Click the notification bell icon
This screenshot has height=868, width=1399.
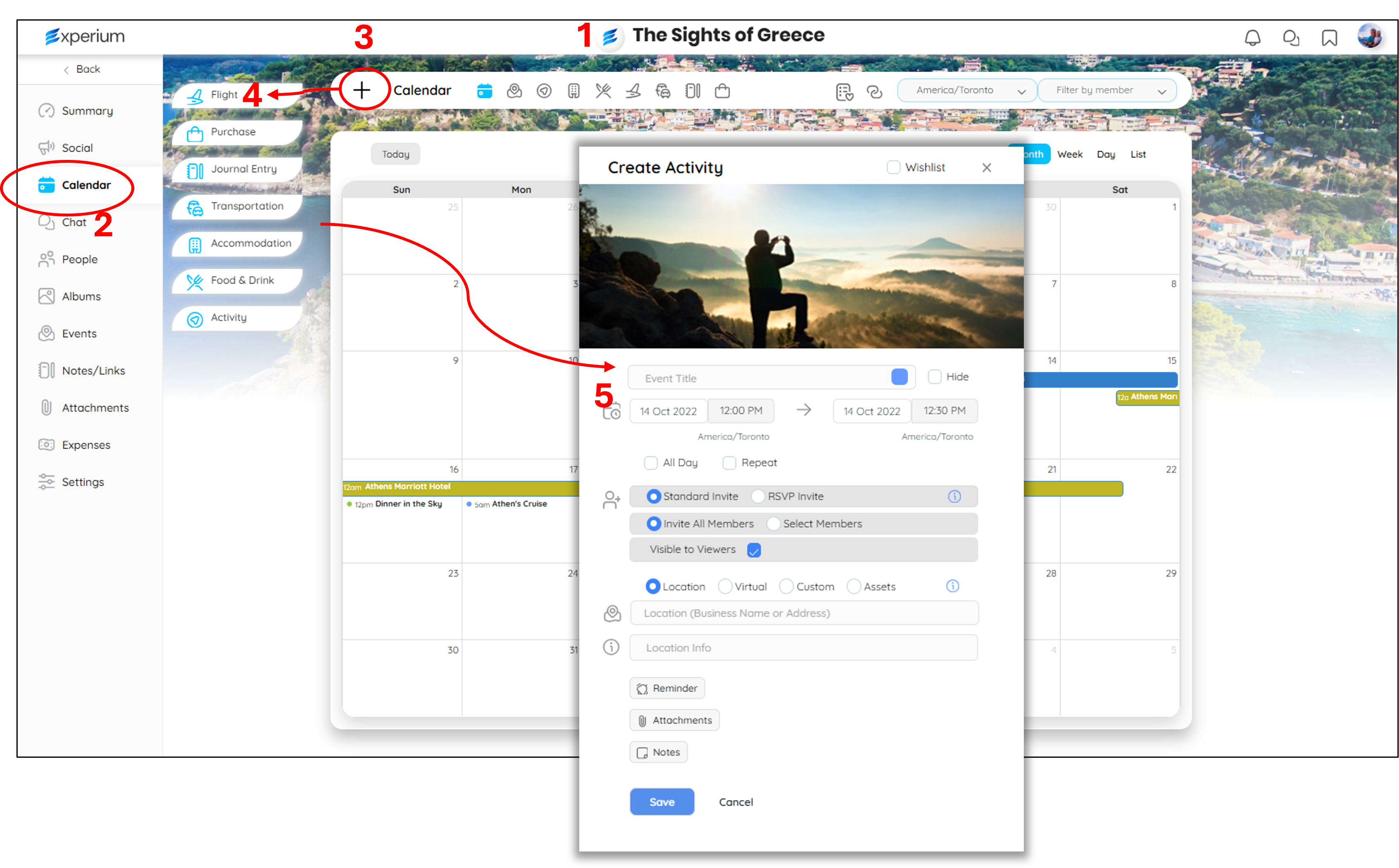pyautogui.click(x=1252, y=38)
